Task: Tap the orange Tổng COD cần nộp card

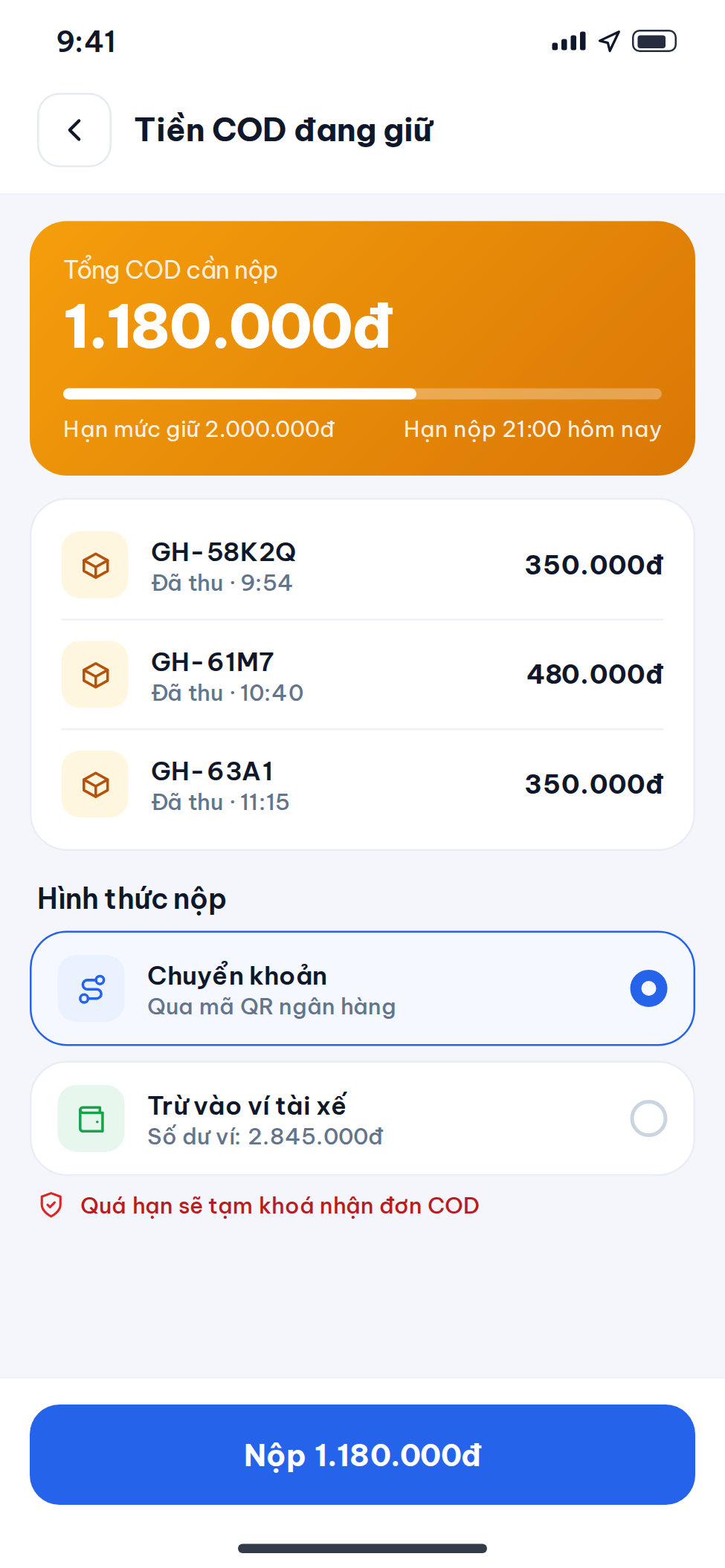Action: coord(362,348)
